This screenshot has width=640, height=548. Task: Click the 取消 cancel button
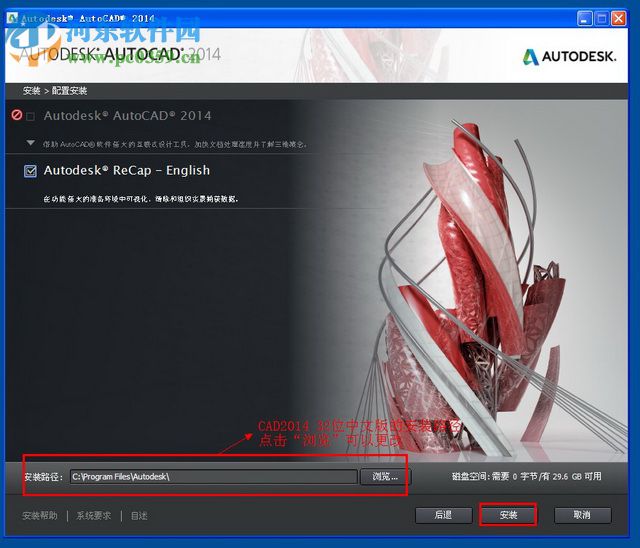pos(582,515)
